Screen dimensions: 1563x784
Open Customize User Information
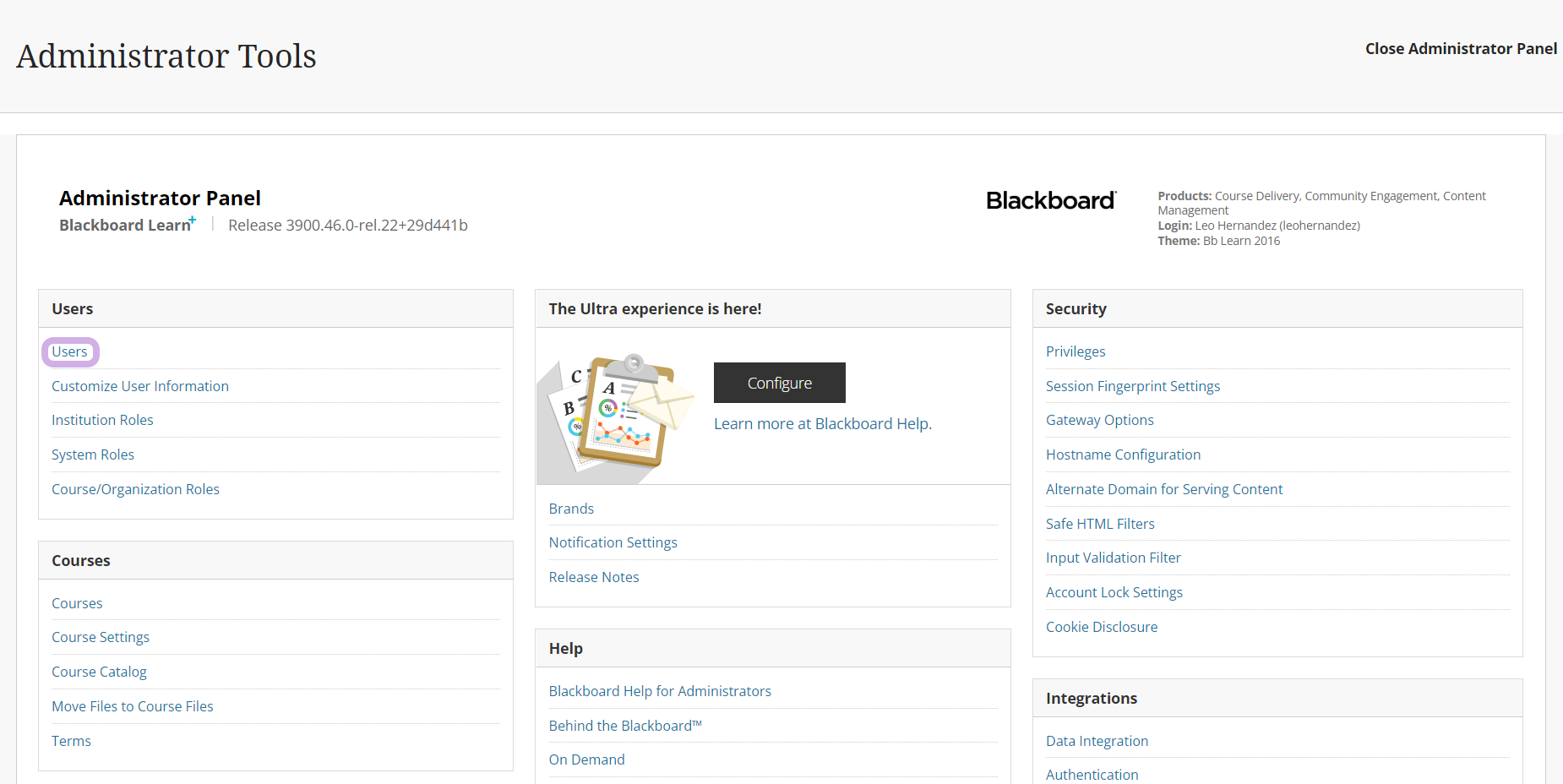point(140,386)
